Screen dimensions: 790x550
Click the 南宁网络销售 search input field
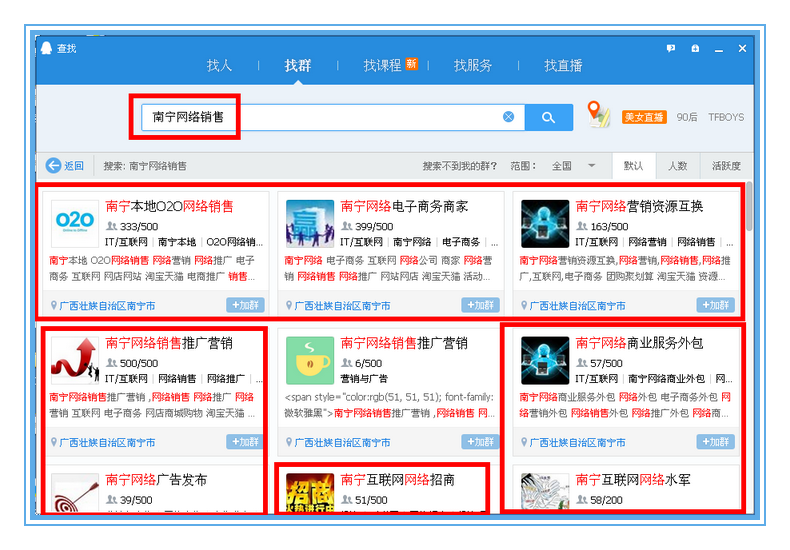pos(333,117)
